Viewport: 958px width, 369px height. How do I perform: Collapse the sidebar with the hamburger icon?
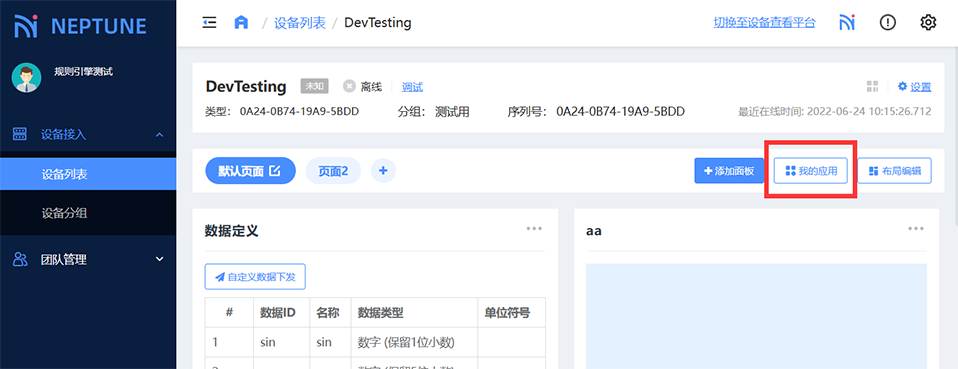pyautogui.click(x=210, y=23)
